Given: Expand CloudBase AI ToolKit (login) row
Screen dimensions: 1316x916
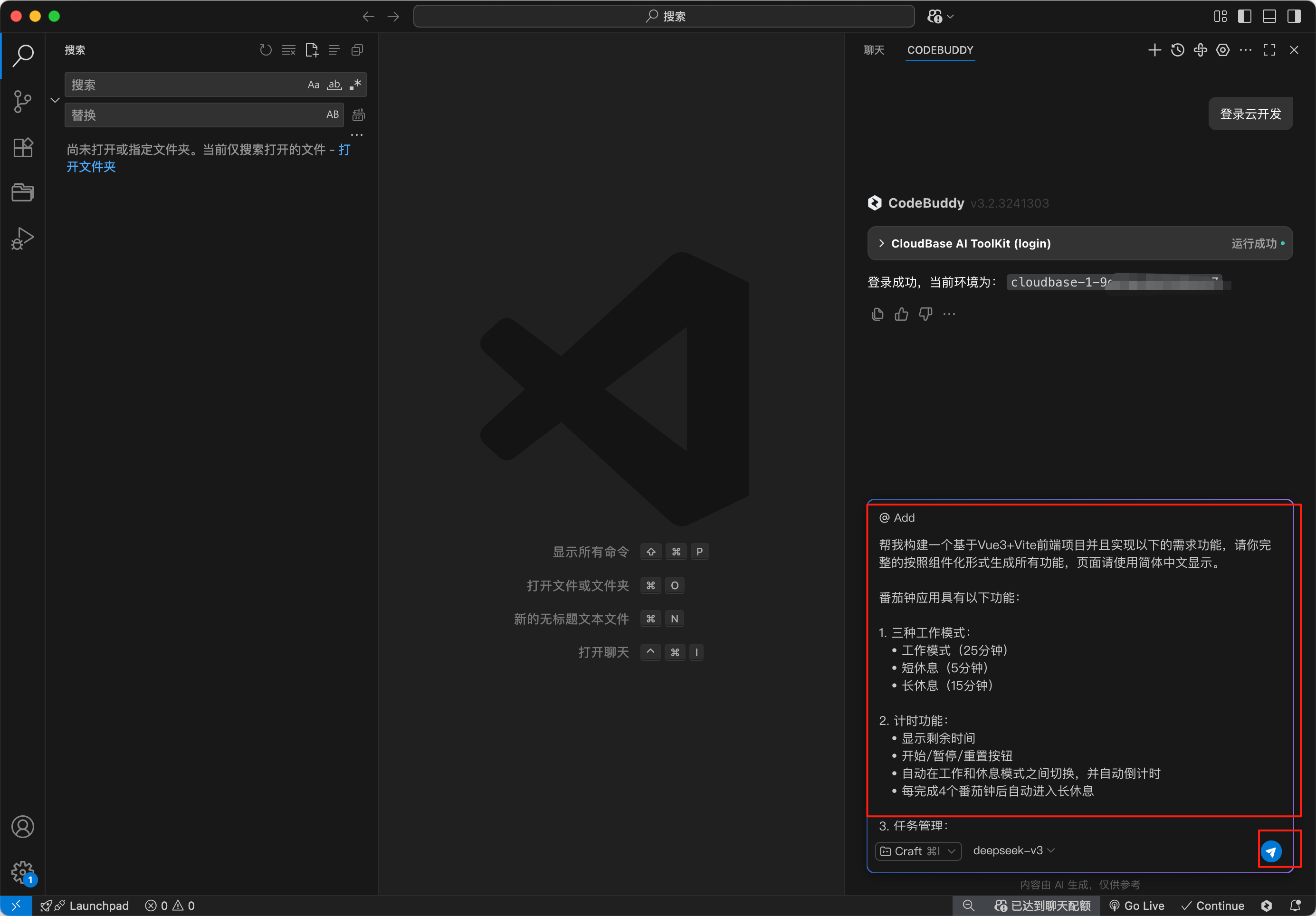Looking at the screenshot, I should [x=1080, y=244].
